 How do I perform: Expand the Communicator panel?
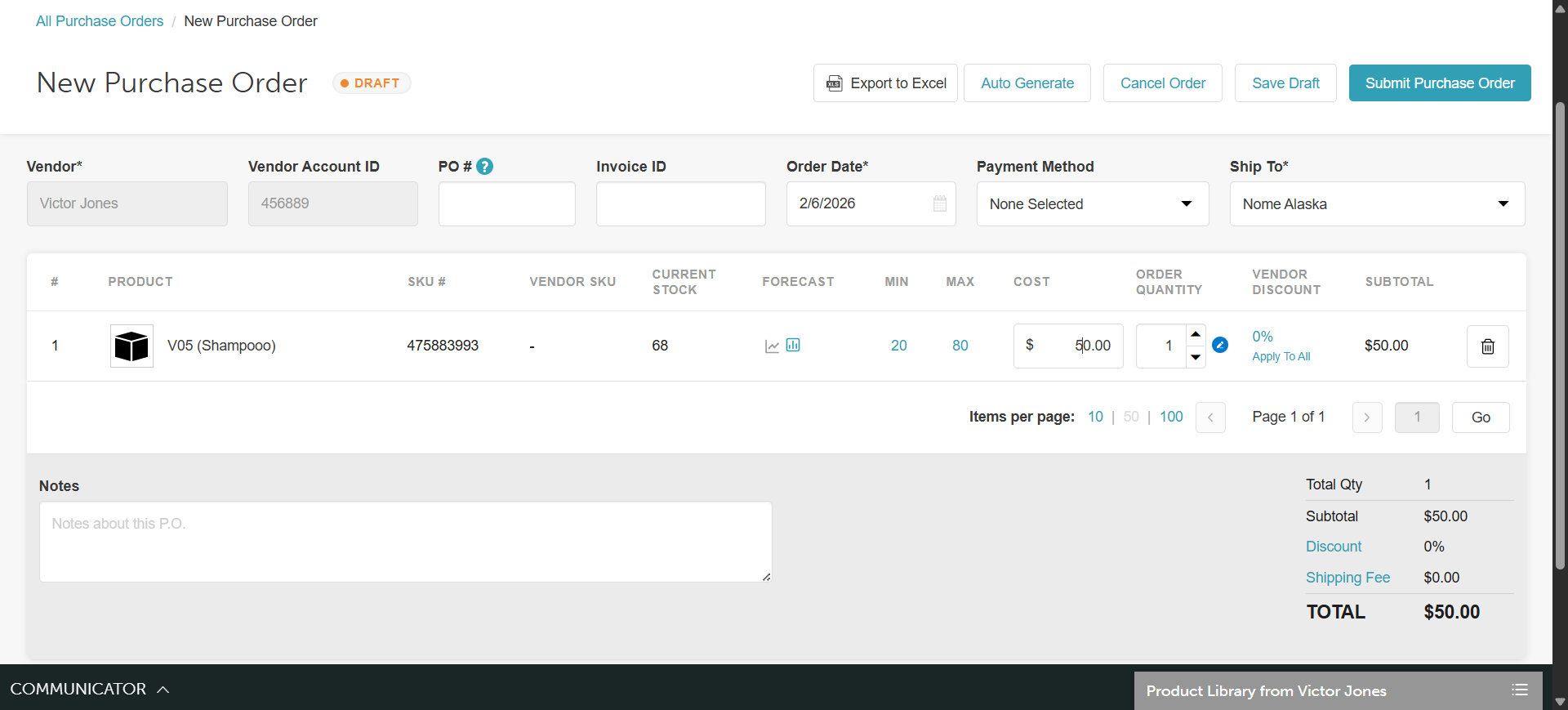pyautogui.click(x=90, y=689)
